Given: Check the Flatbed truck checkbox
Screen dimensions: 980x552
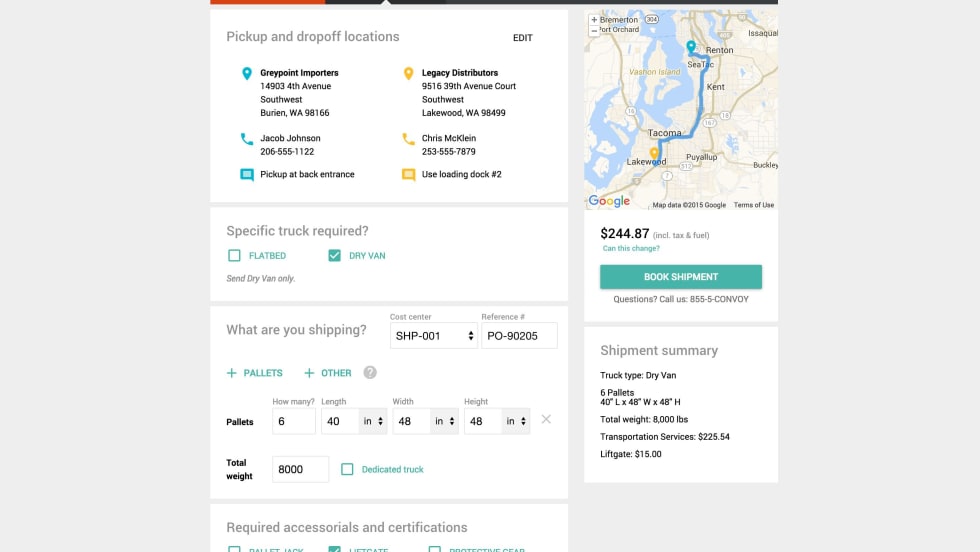Looking at the screenshot, I should (x=235, y=256).
